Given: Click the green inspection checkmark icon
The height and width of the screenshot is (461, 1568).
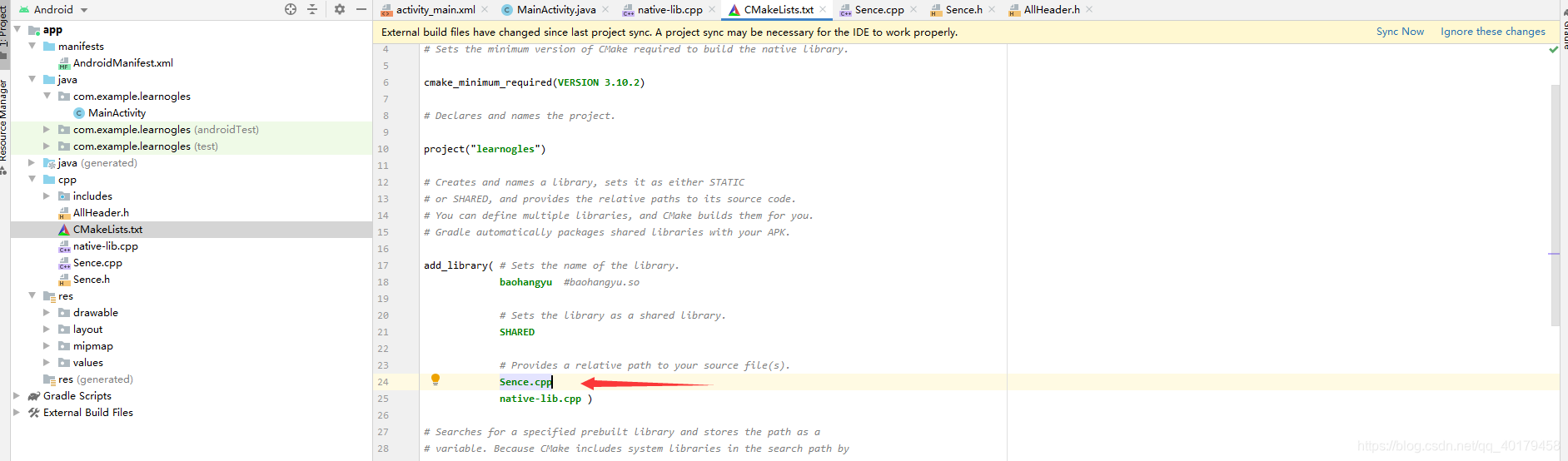Looking at the screenshot, I should (x=1553, y=50).
